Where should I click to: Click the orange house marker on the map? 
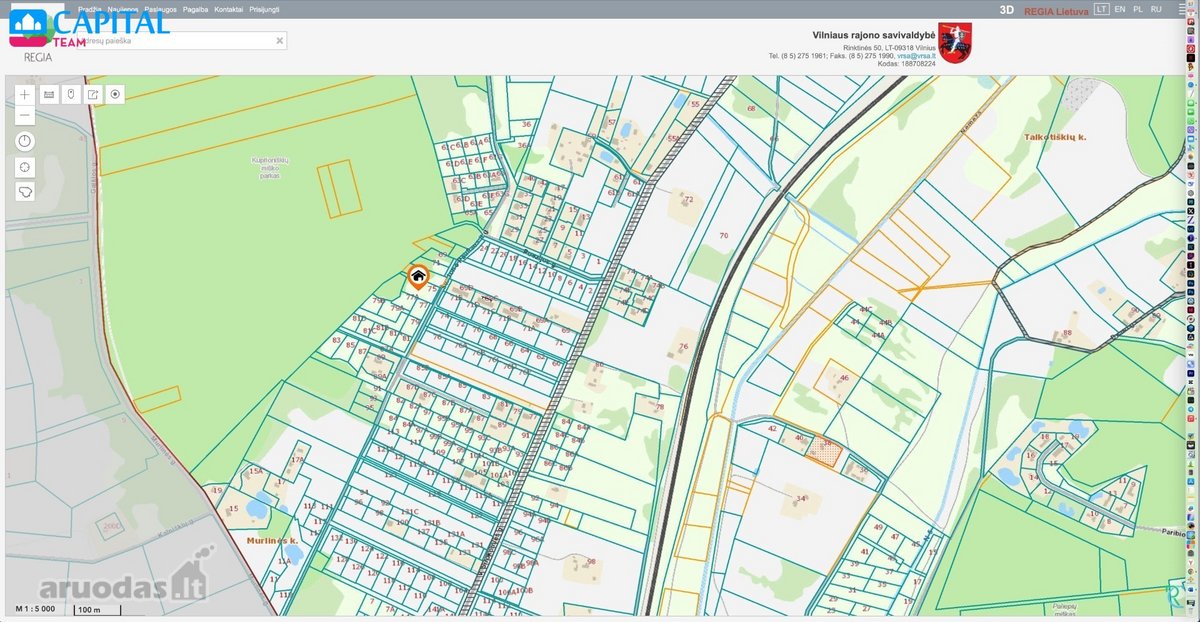click(418, 276)
